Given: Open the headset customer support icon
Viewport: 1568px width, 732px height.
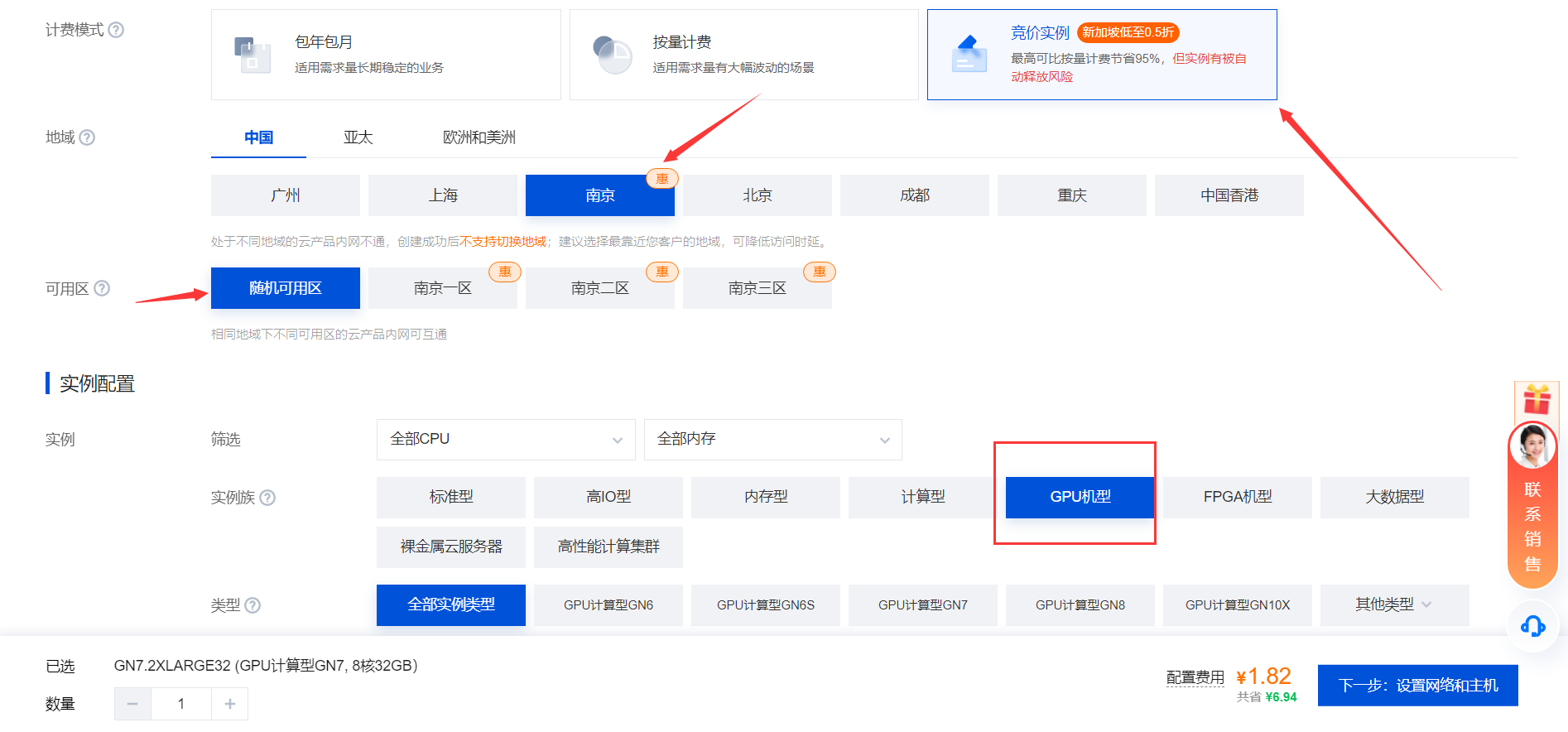Looking at the screenshot, I should tap(1532, 626).
